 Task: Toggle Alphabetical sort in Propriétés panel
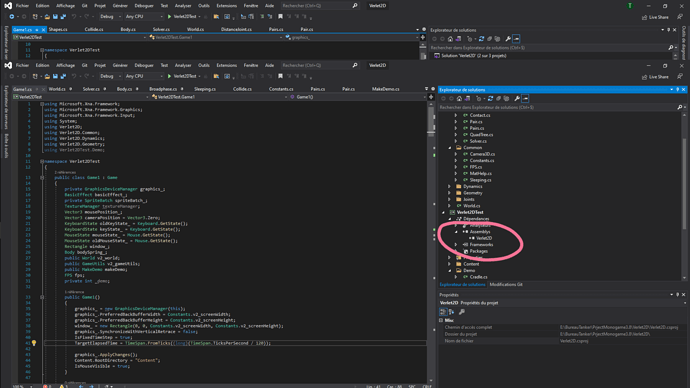pyautogui.click(x=451, y=312)
